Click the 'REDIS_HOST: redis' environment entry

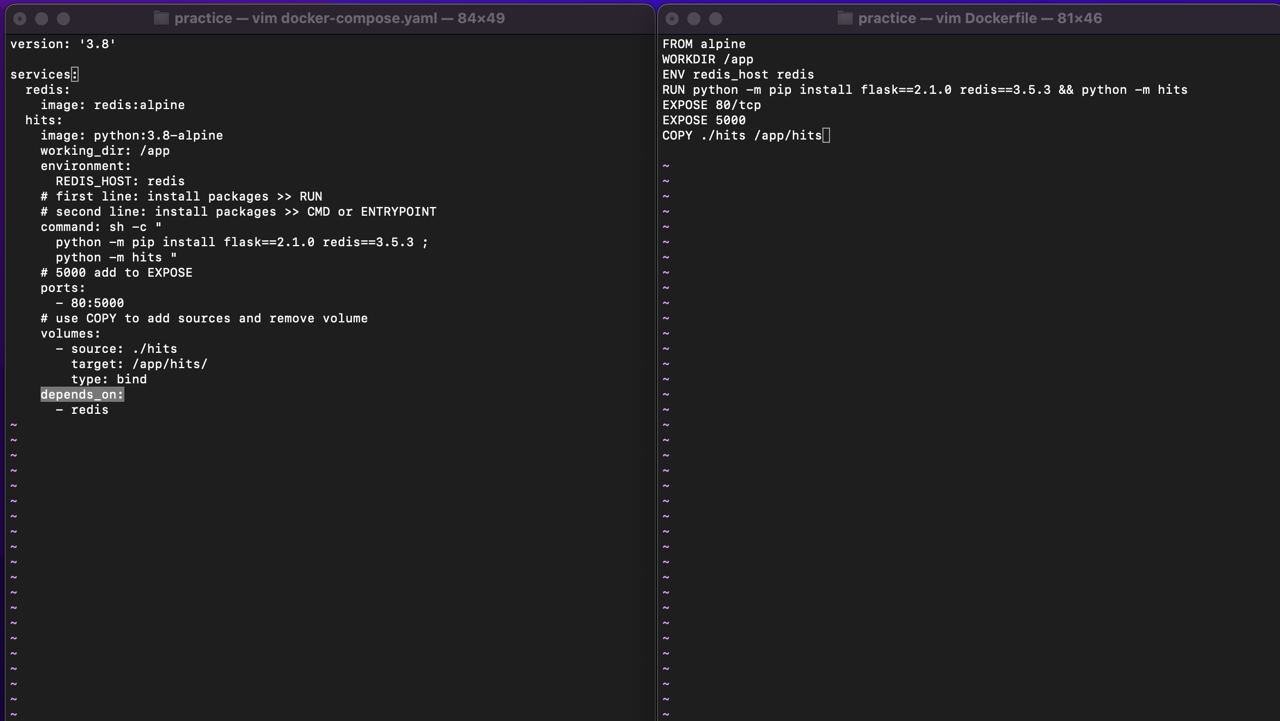pos(120,181)
